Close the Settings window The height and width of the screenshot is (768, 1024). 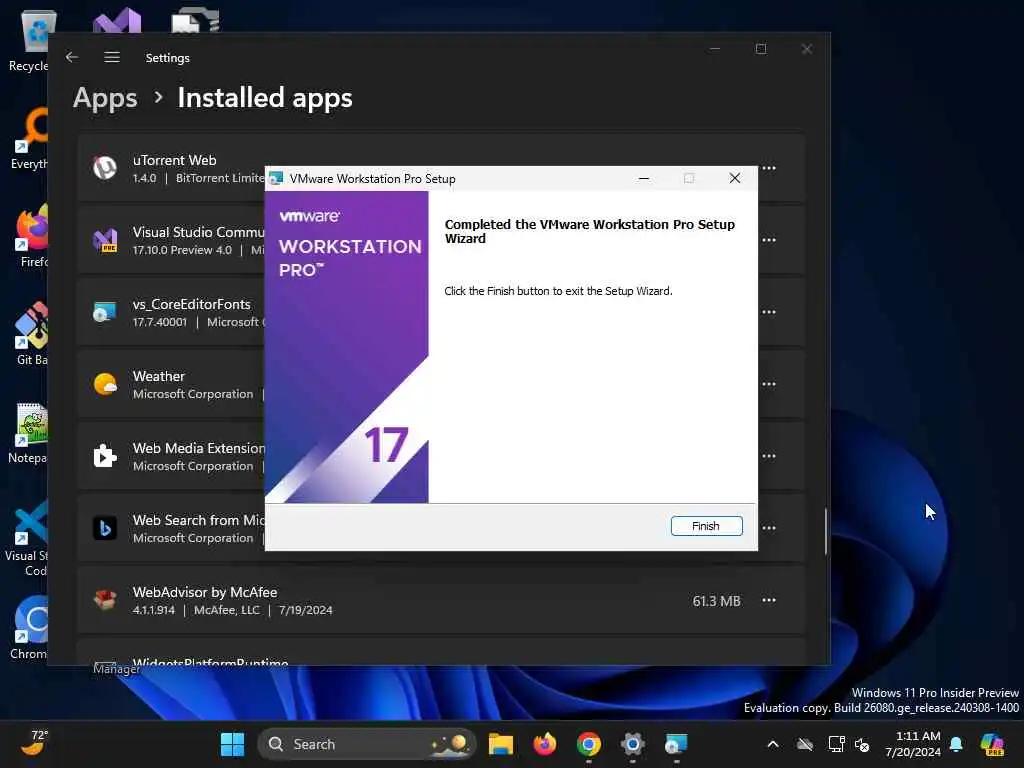[807, 49]
